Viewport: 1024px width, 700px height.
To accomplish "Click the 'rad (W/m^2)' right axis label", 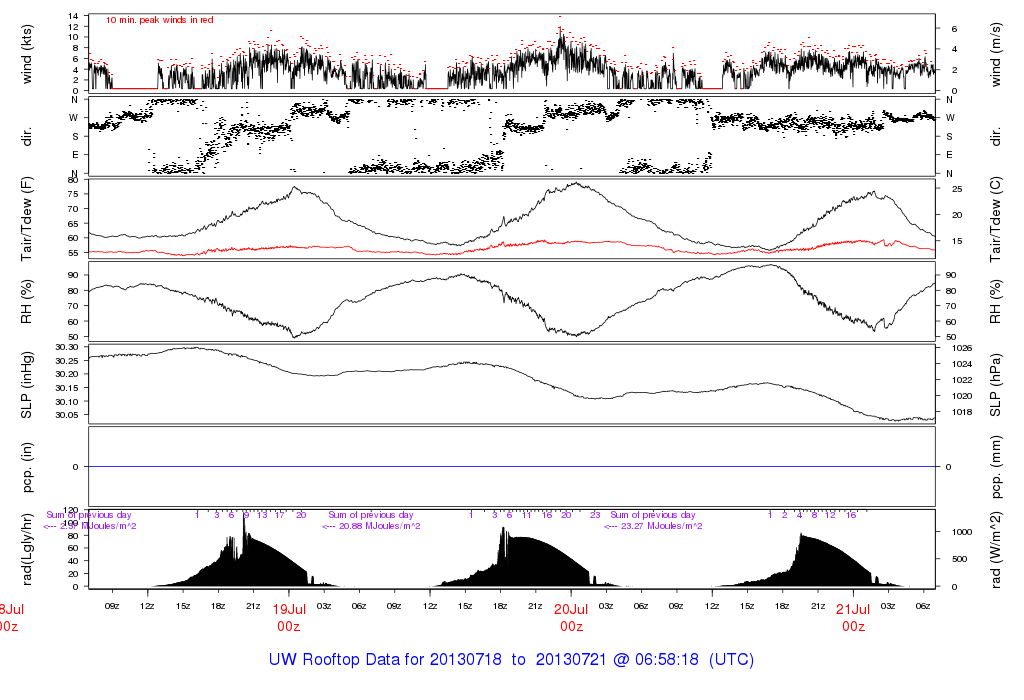I will coord(995,550).
